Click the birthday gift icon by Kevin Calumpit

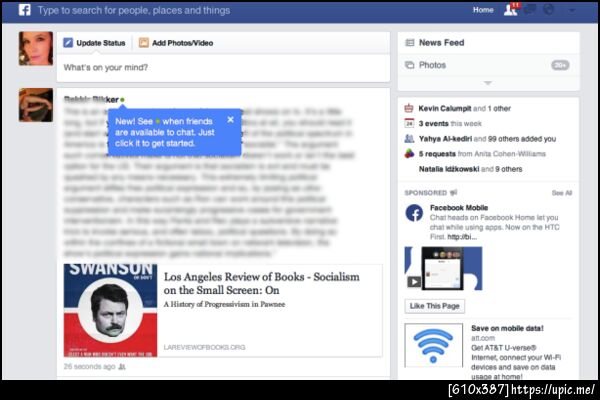tap(409, 108)
